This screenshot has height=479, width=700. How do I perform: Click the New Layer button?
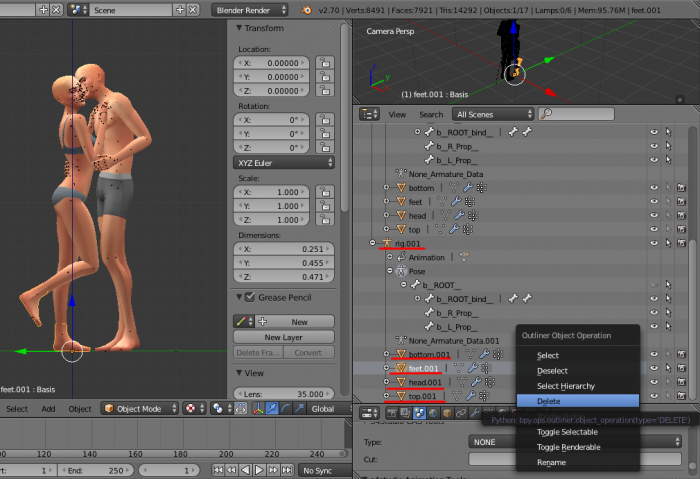point(284,337)
